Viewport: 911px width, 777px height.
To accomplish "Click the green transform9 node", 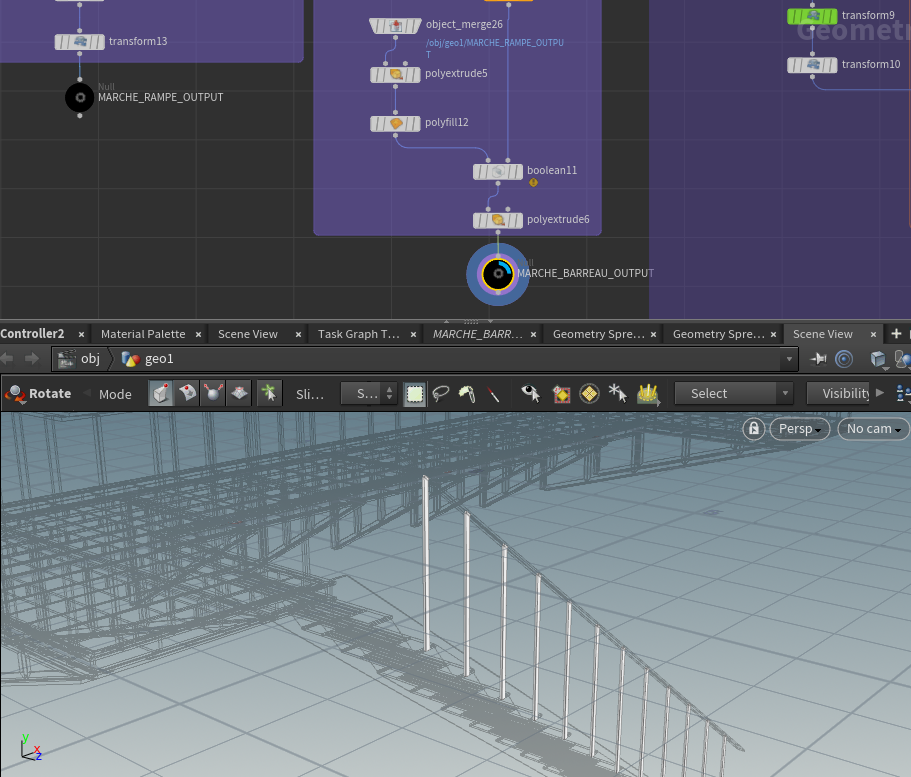I will (x=812, y=16).
